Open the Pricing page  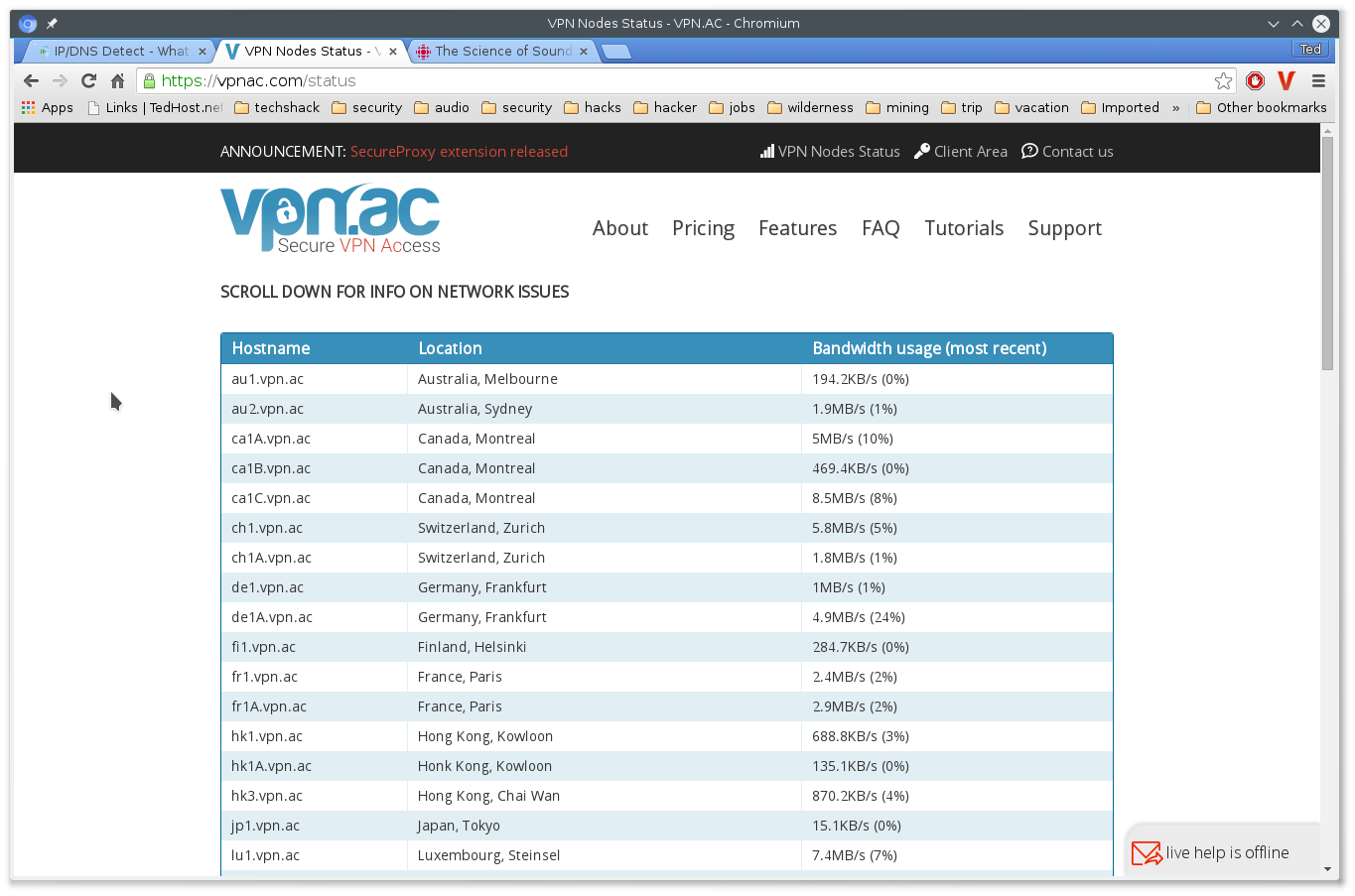coord(703,228)
